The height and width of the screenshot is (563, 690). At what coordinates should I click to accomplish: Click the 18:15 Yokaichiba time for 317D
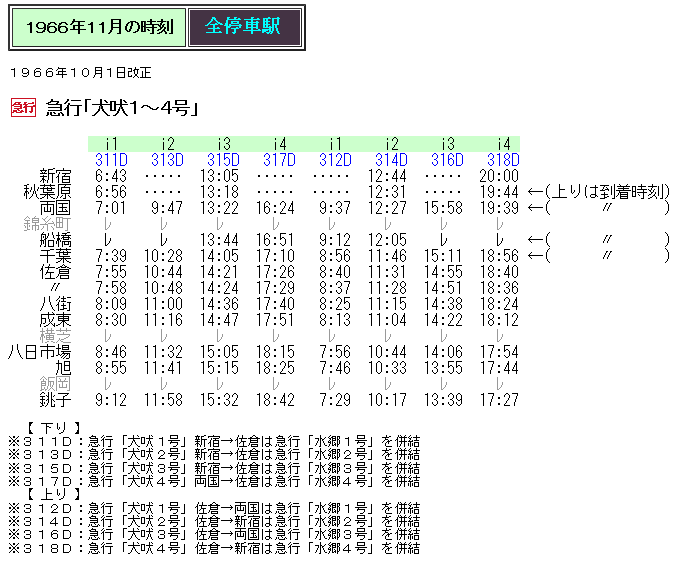point(275,352)
